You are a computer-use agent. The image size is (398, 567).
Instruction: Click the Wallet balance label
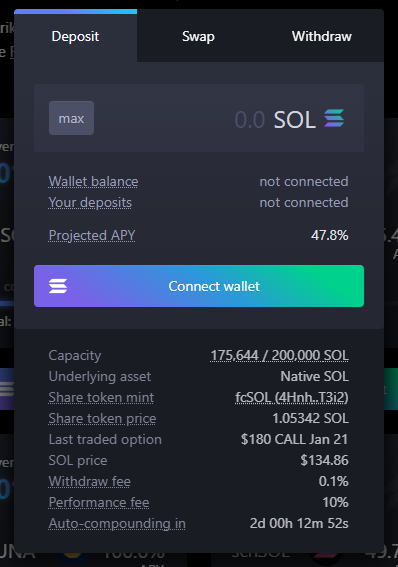[93, 182]
